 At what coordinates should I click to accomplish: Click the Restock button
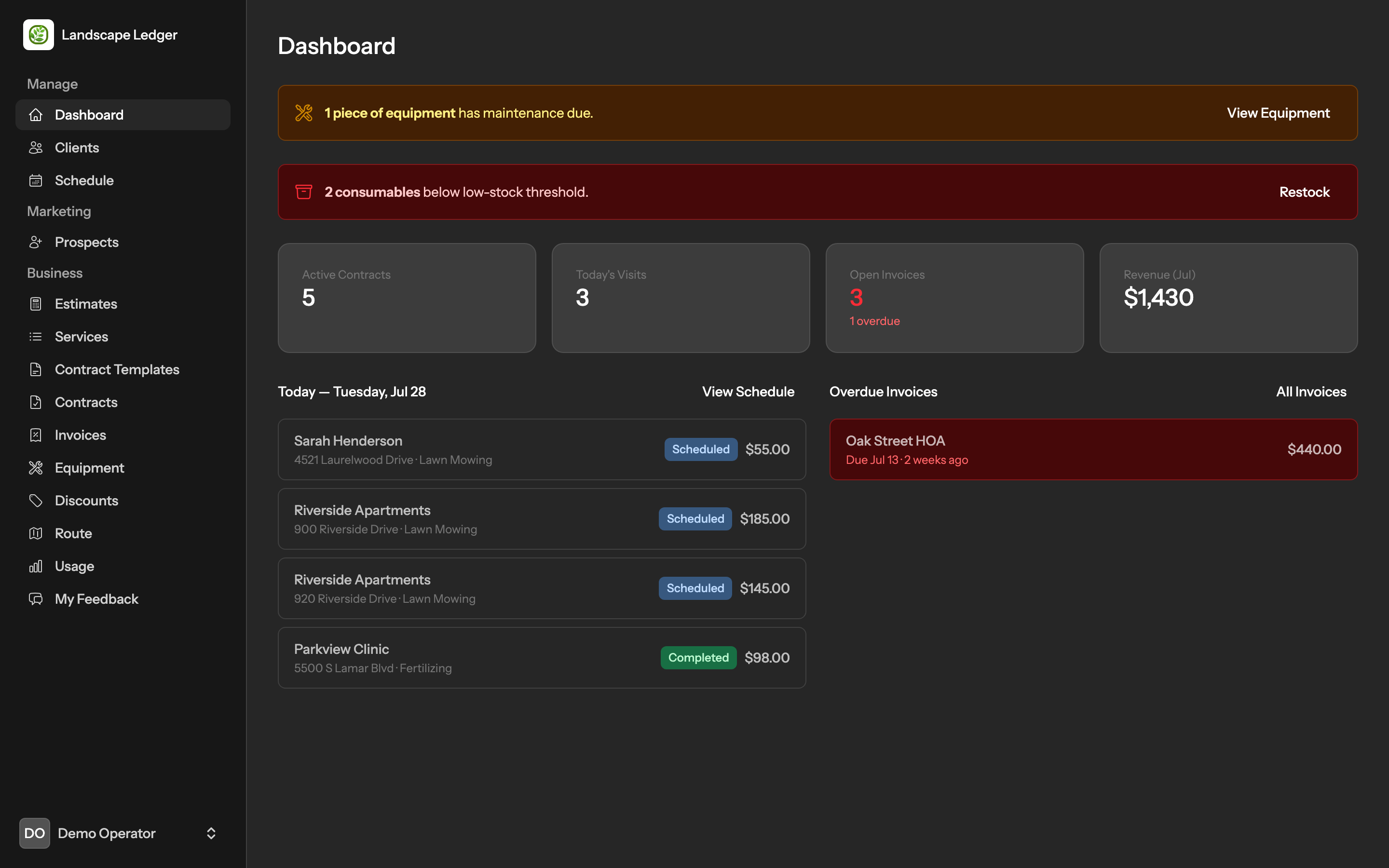pyautogui.click(x=1304, y=192)
